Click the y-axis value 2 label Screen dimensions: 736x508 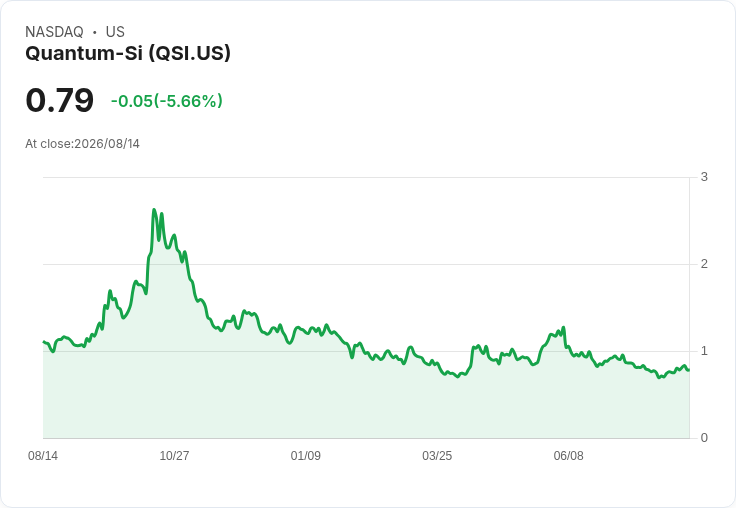pyautogui.click(x=704, y=264)
